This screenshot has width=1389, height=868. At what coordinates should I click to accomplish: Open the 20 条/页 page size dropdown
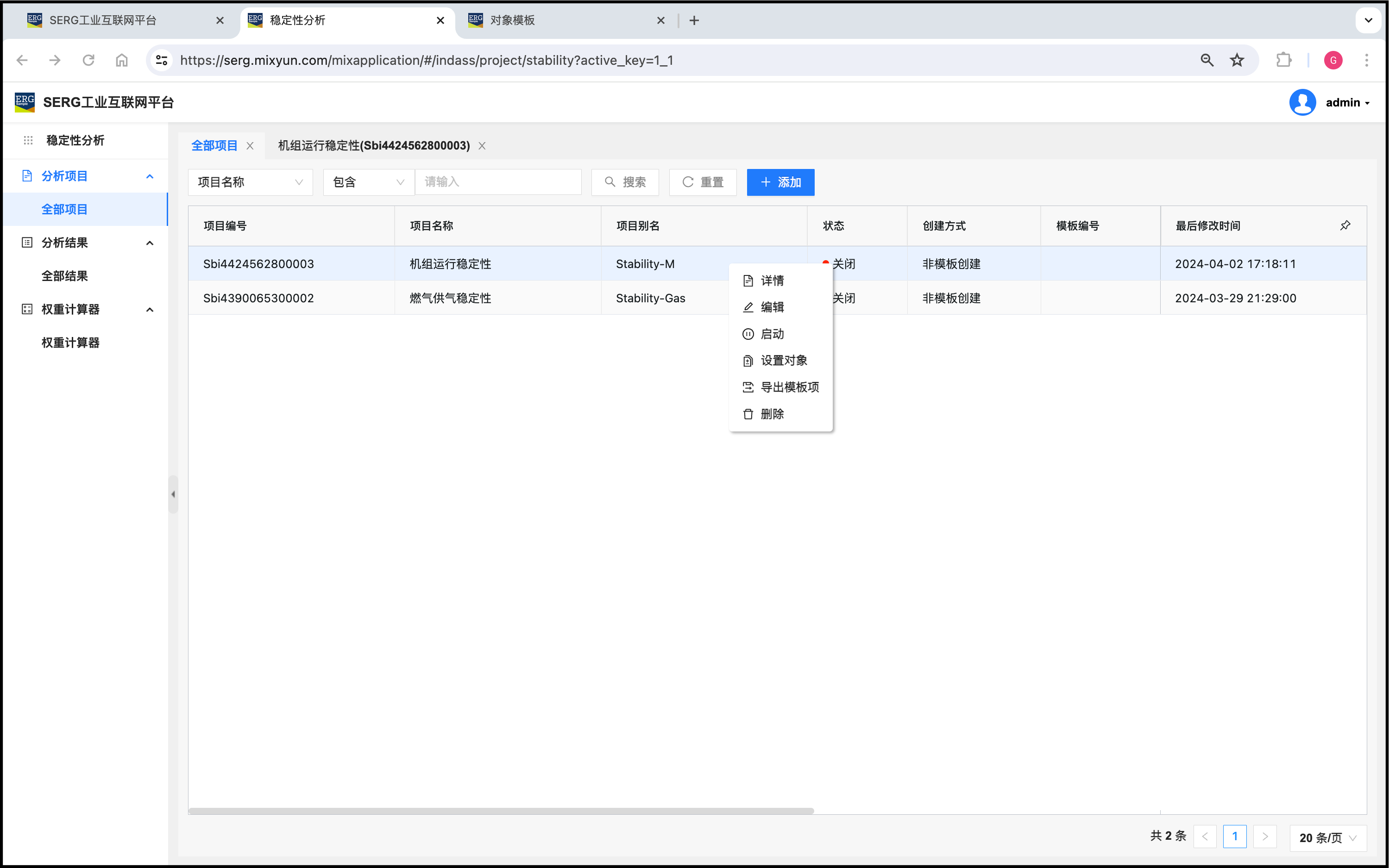(x=1327, y=837)
